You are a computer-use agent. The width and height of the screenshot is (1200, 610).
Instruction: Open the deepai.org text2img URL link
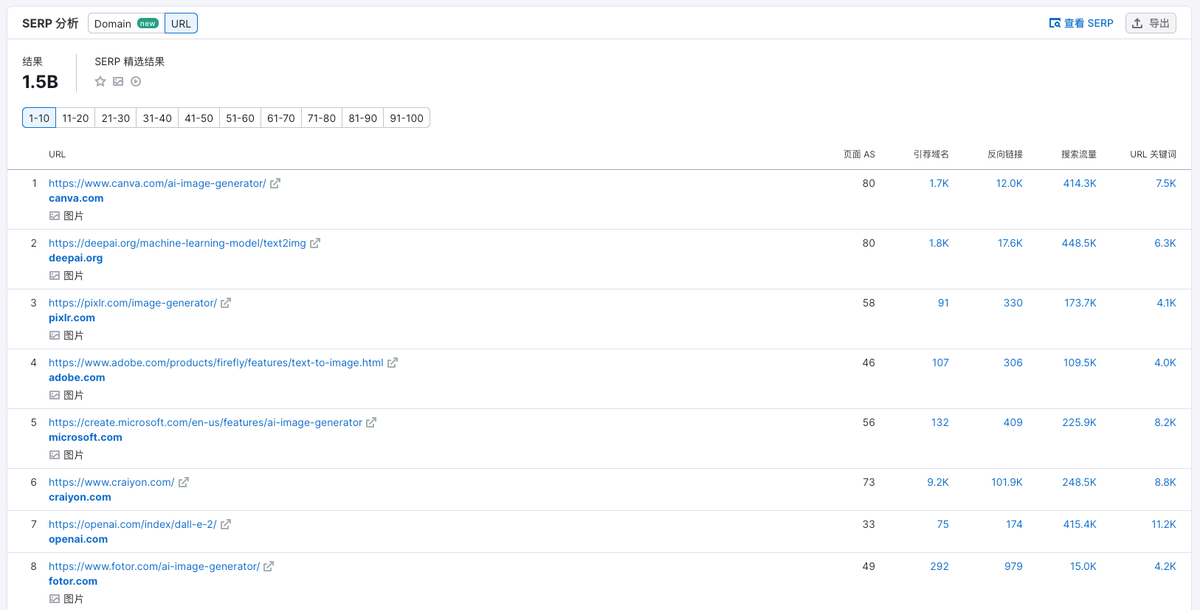(x=177, y=243)
